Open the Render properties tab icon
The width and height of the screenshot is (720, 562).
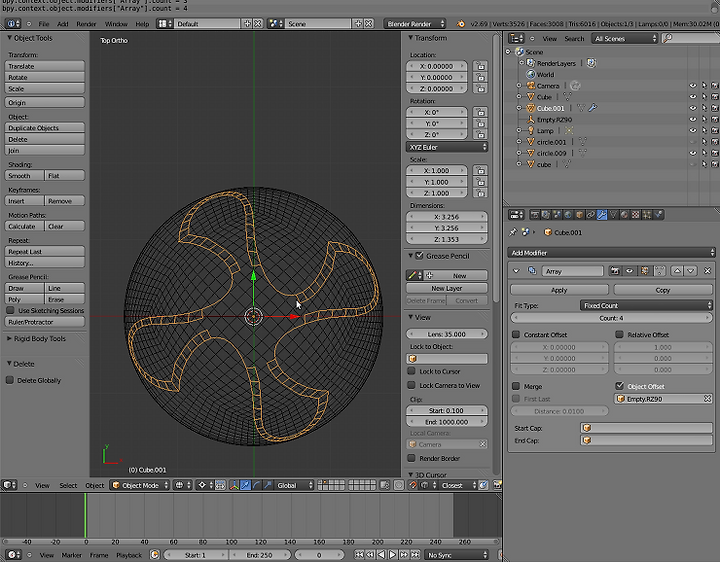click(x=535, y=214)
